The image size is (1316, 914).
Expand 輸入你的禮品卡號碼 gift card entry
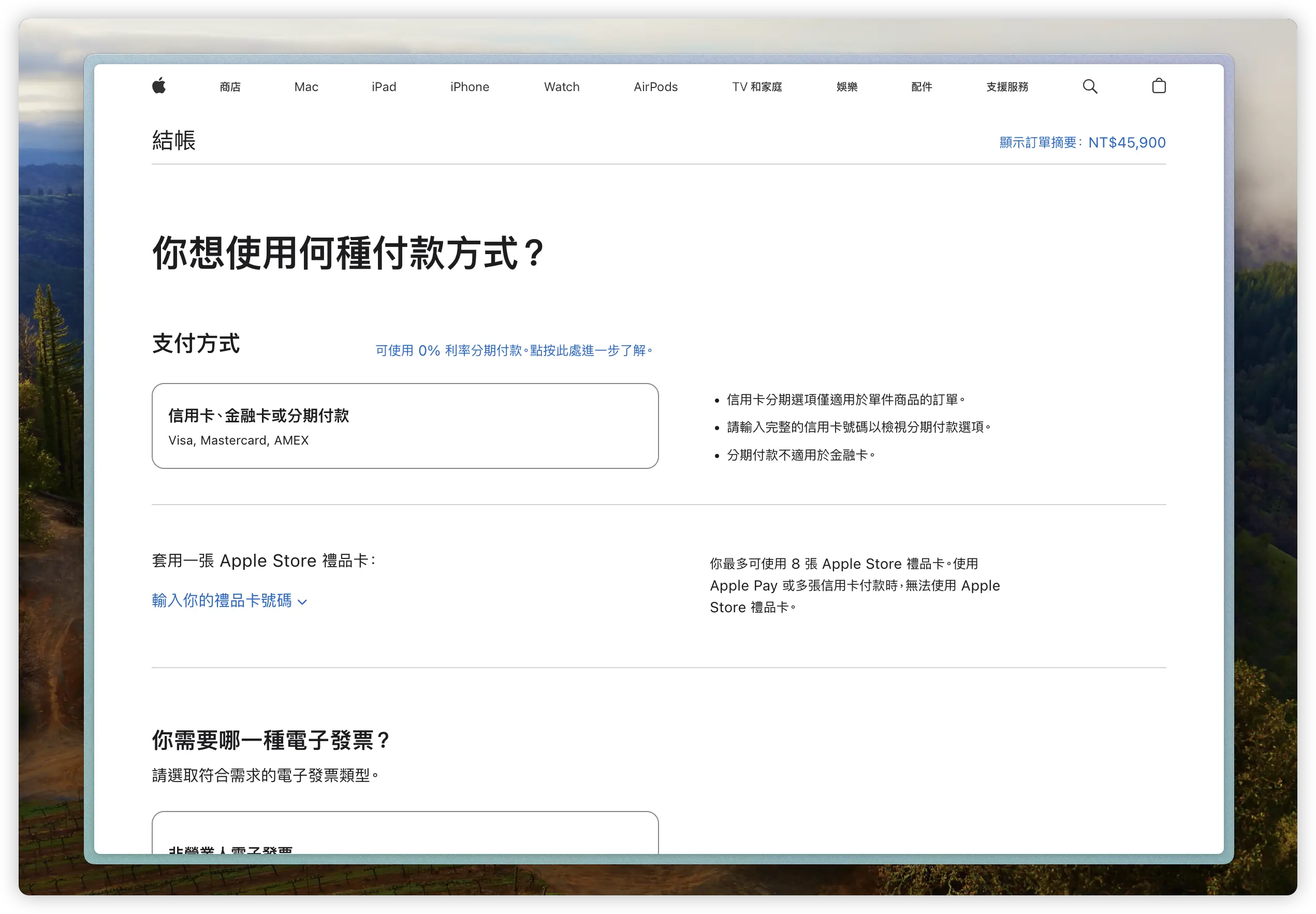point(230,600)
